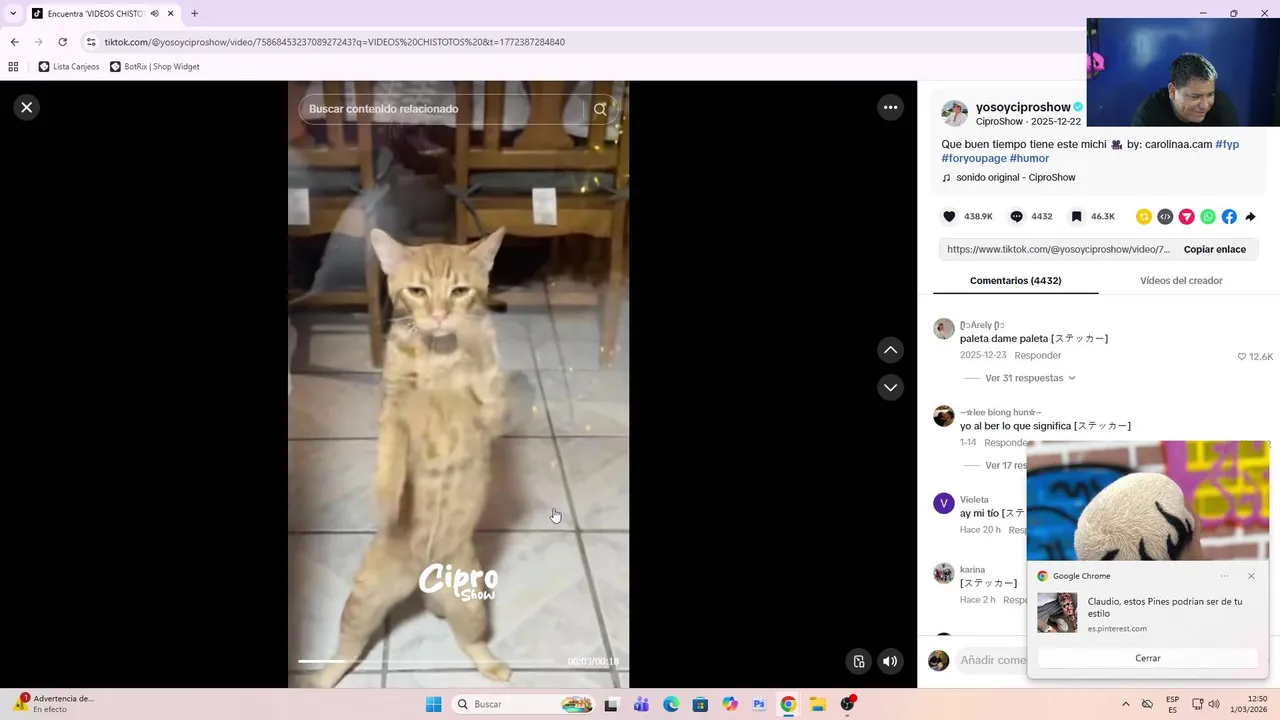Open Photoshop from taskbar

pos(759,704)
